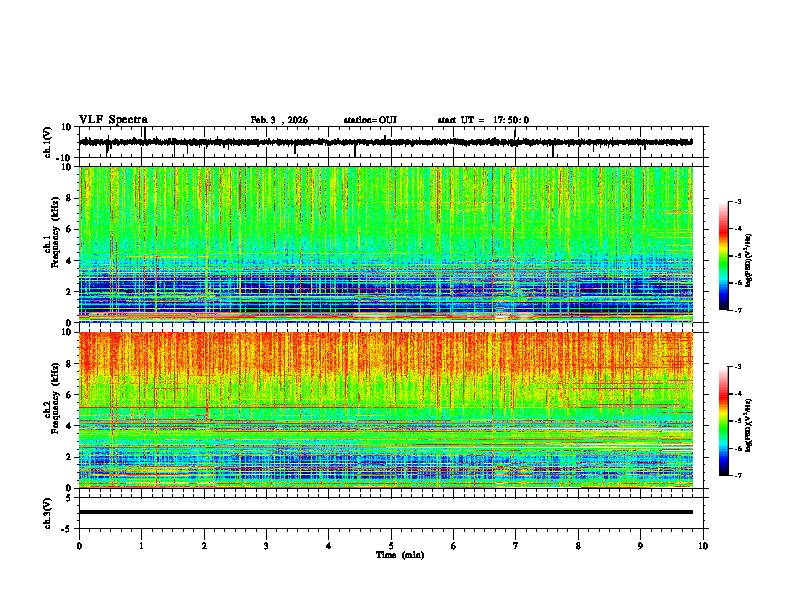Click the "-5" tick on ch.3 voltage axis
This screenshot has height=612, width=792.
(67, 528)
